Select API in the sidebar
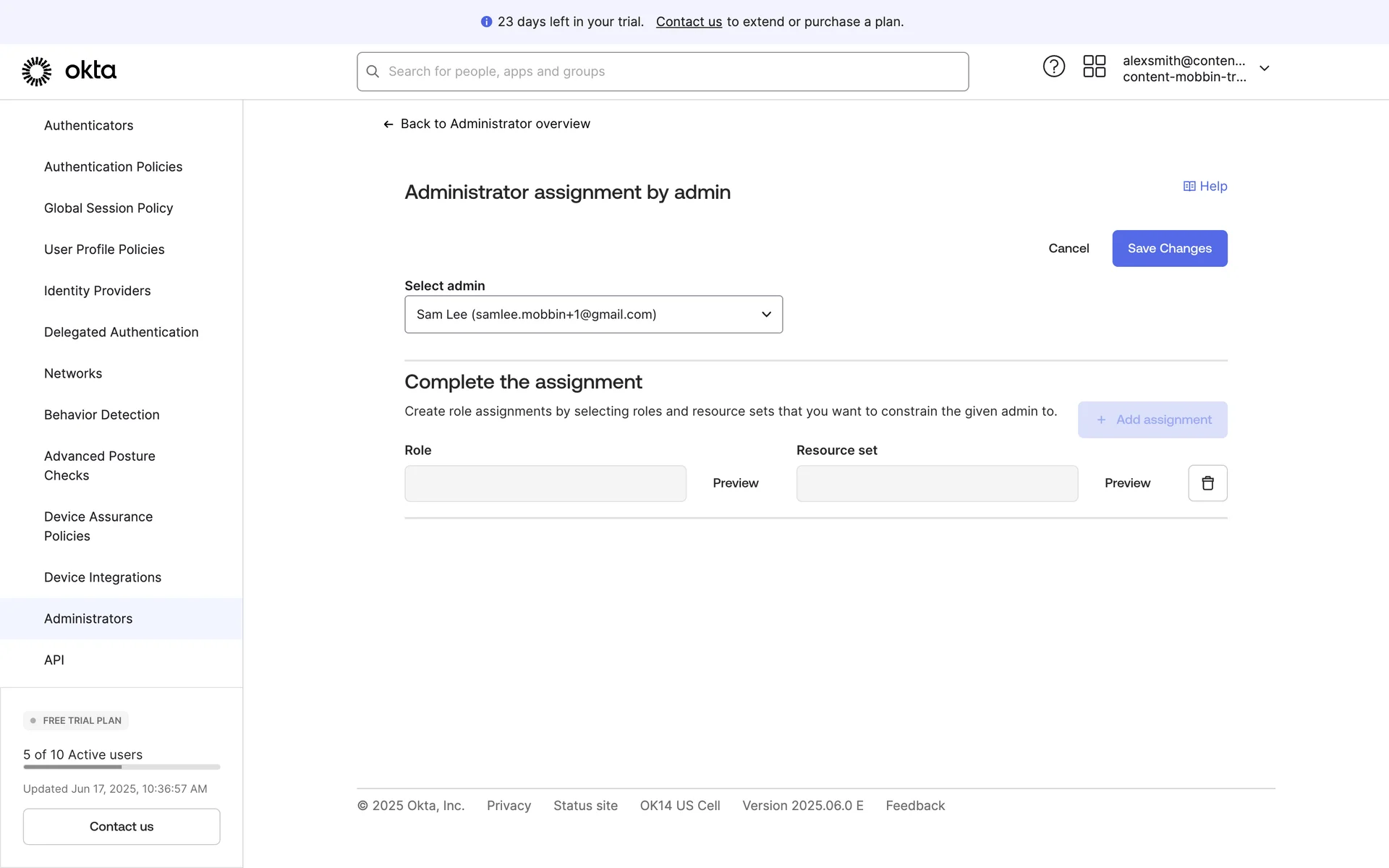 click(54, 660)
